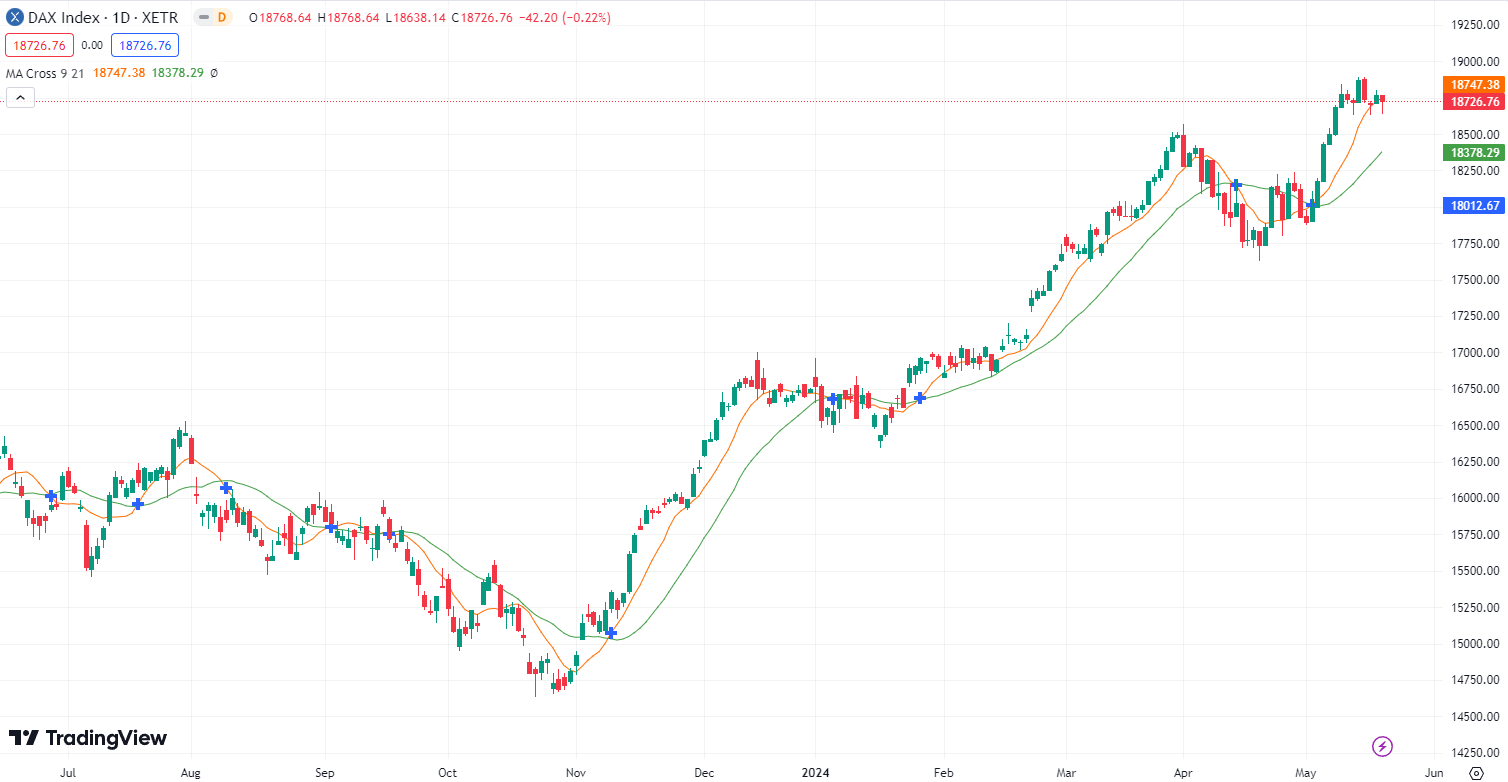Click the purple lightning bolt icon
Viewport: 1508px width, 782px height.
[x=1383, y=746]
